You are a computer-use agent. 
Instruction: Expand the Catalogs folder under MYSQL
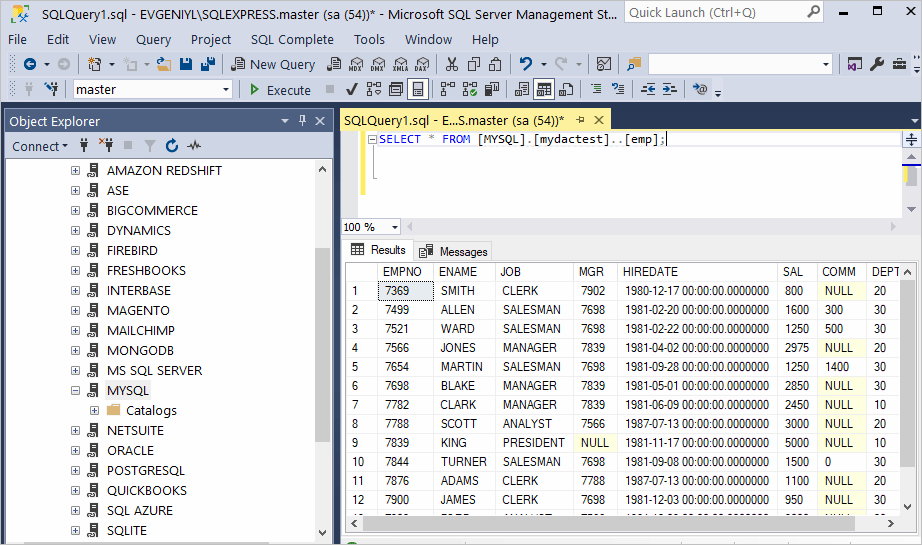tap(95, 410)
